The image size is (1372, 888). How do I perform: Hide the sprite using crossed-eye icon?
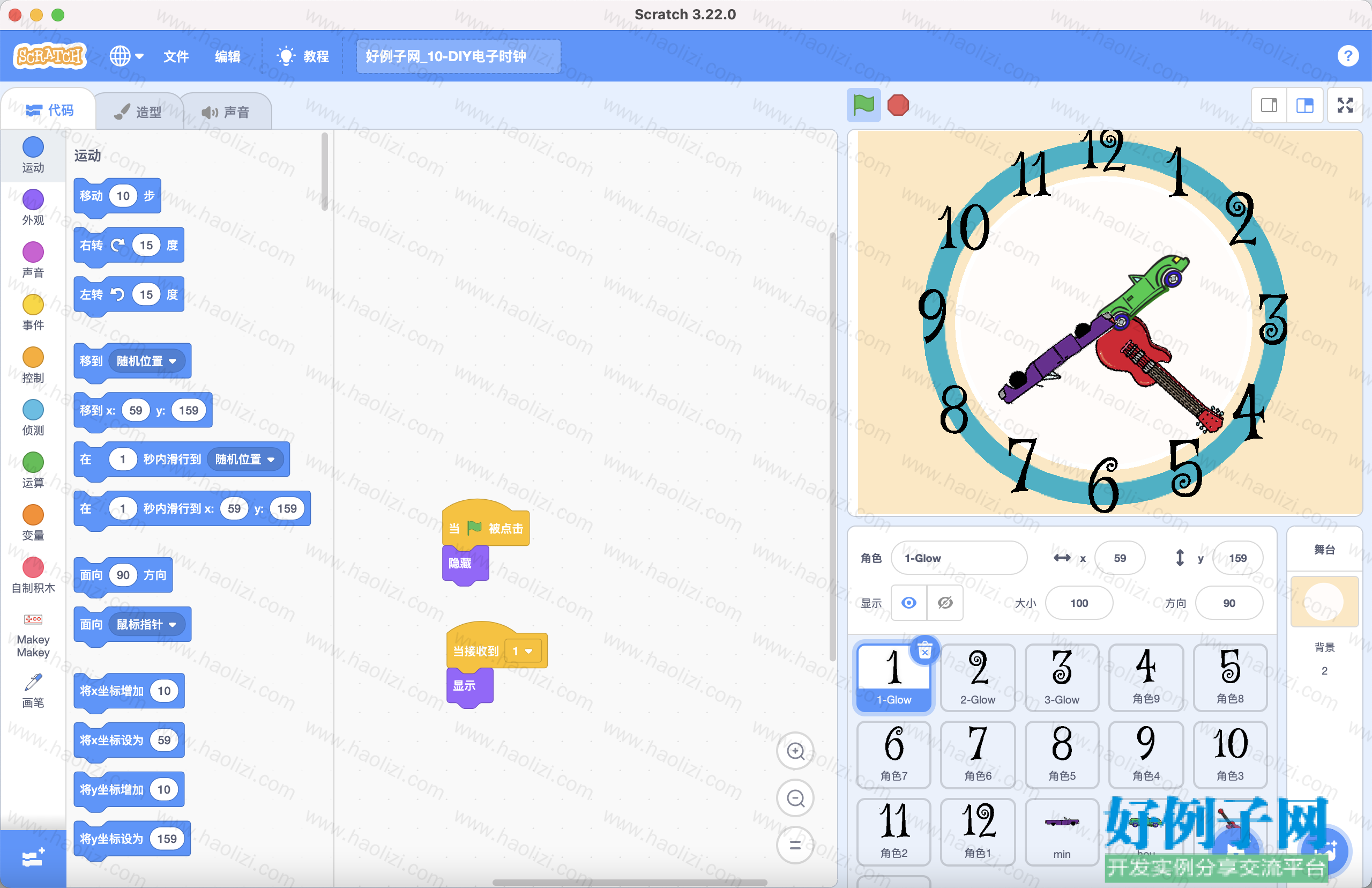945,603
